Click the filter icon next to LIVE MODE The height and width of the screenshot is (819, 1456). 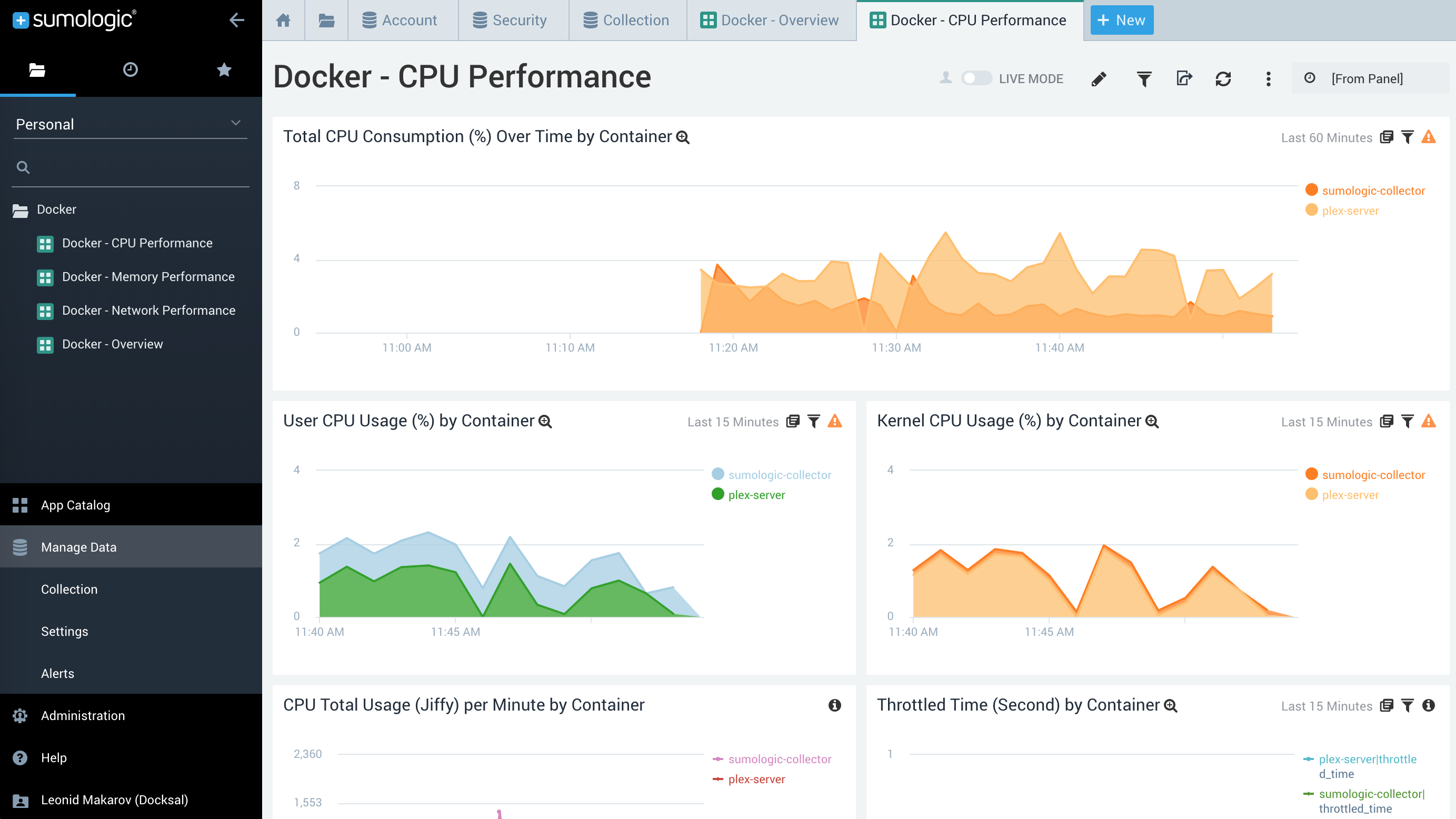pos(1143,78)
